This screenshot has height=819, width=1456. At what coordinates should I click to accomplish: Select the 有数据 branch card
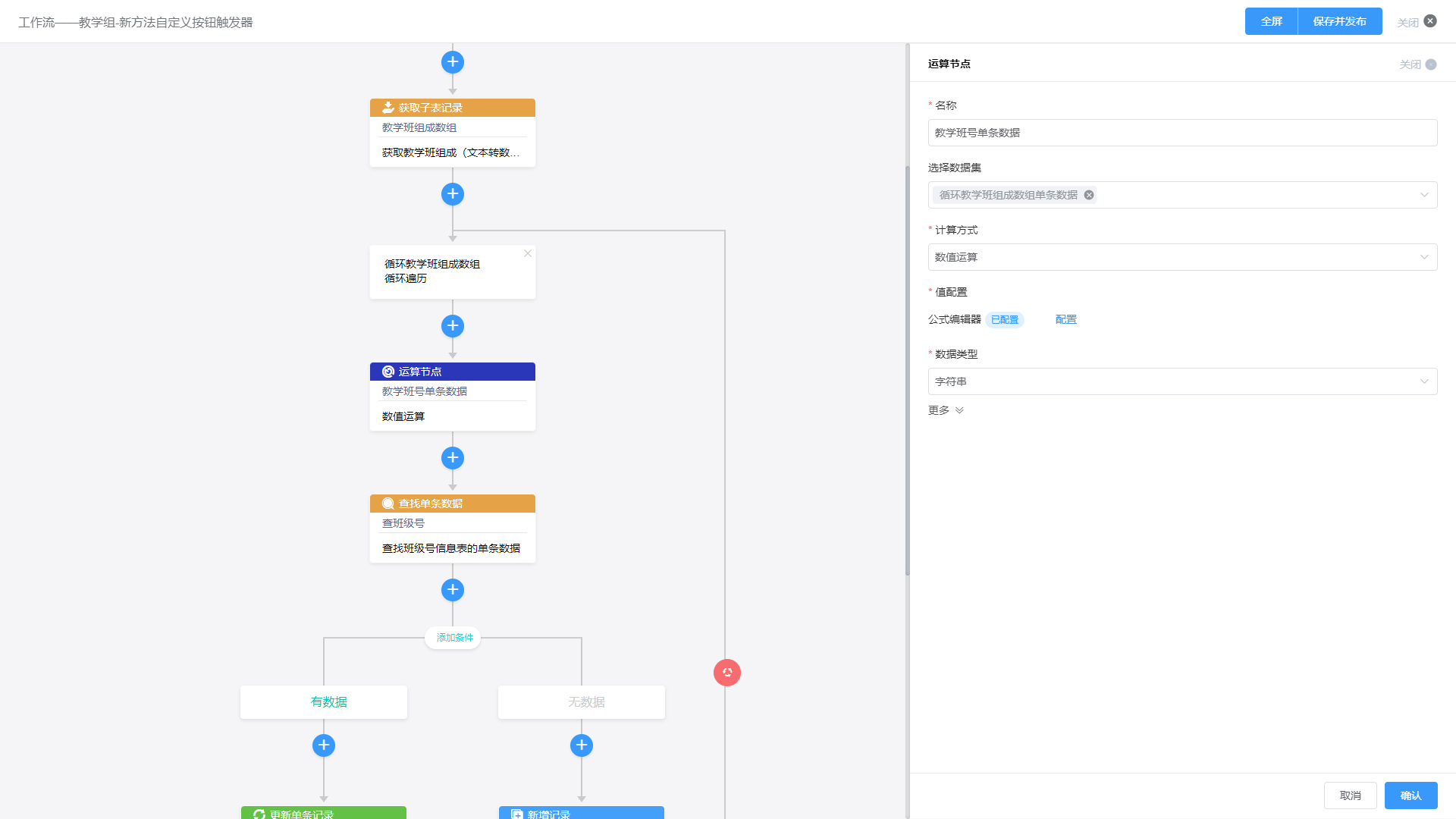(x=324, y=702)
